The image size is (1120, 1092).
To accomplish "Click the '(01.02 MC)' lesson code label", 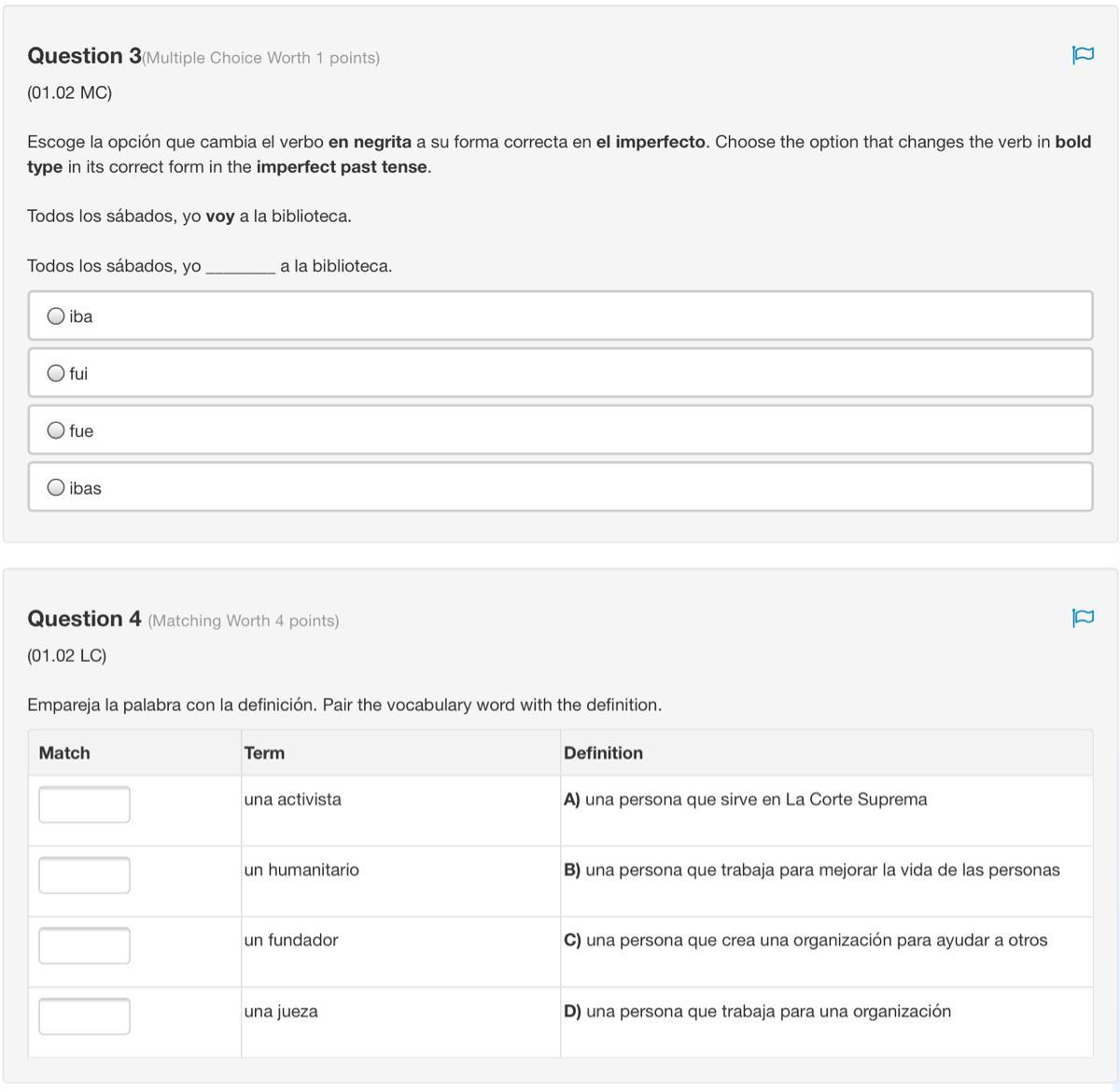I will click(x=69, y=93).
